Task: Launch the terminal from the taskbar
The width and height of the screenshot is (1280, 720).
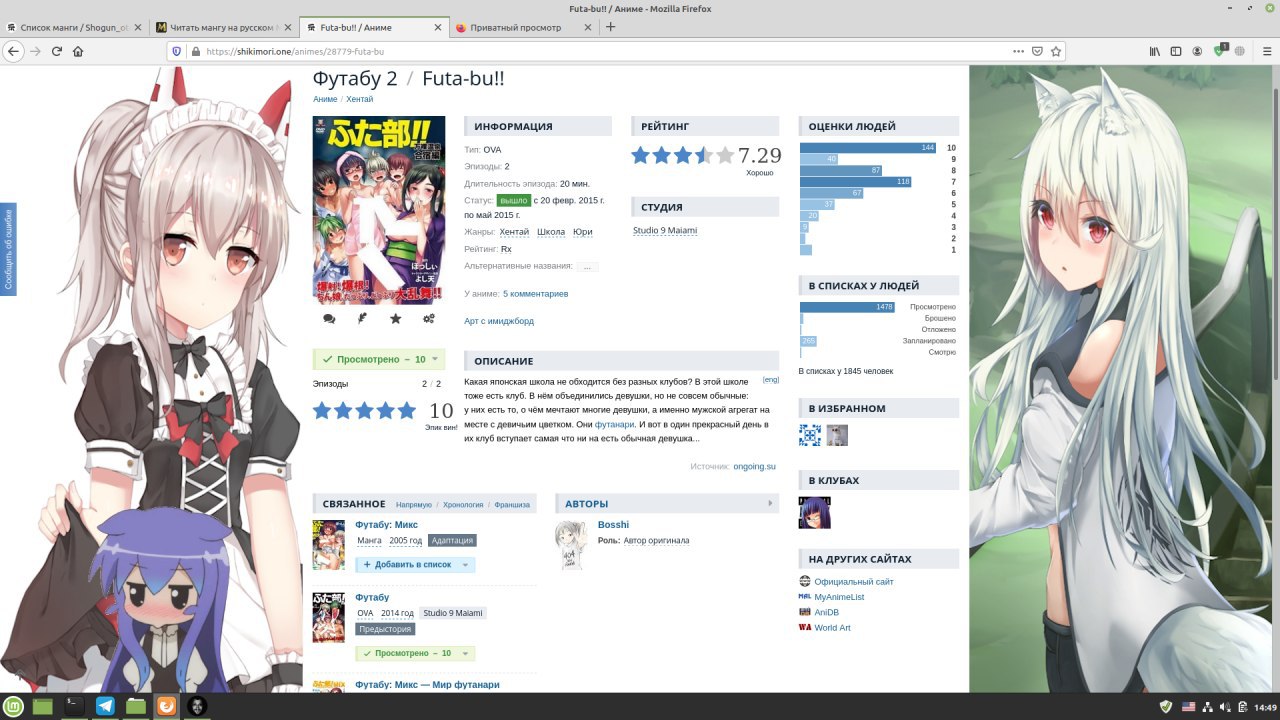Action: point(73,706)
